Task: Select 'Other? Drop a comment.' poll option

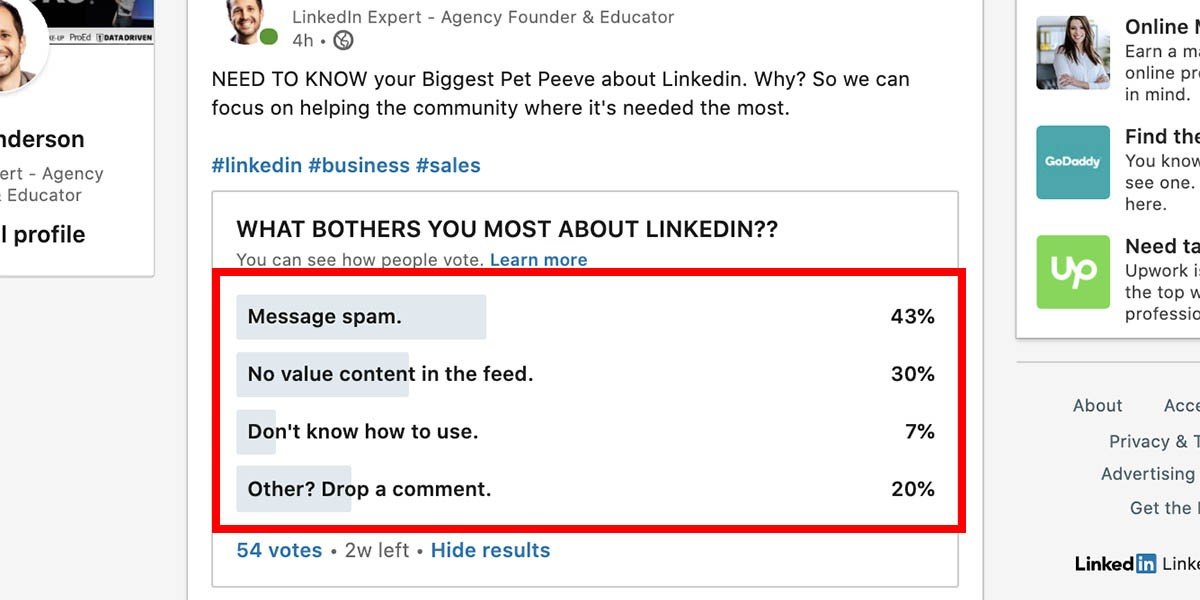Action: 586,489
